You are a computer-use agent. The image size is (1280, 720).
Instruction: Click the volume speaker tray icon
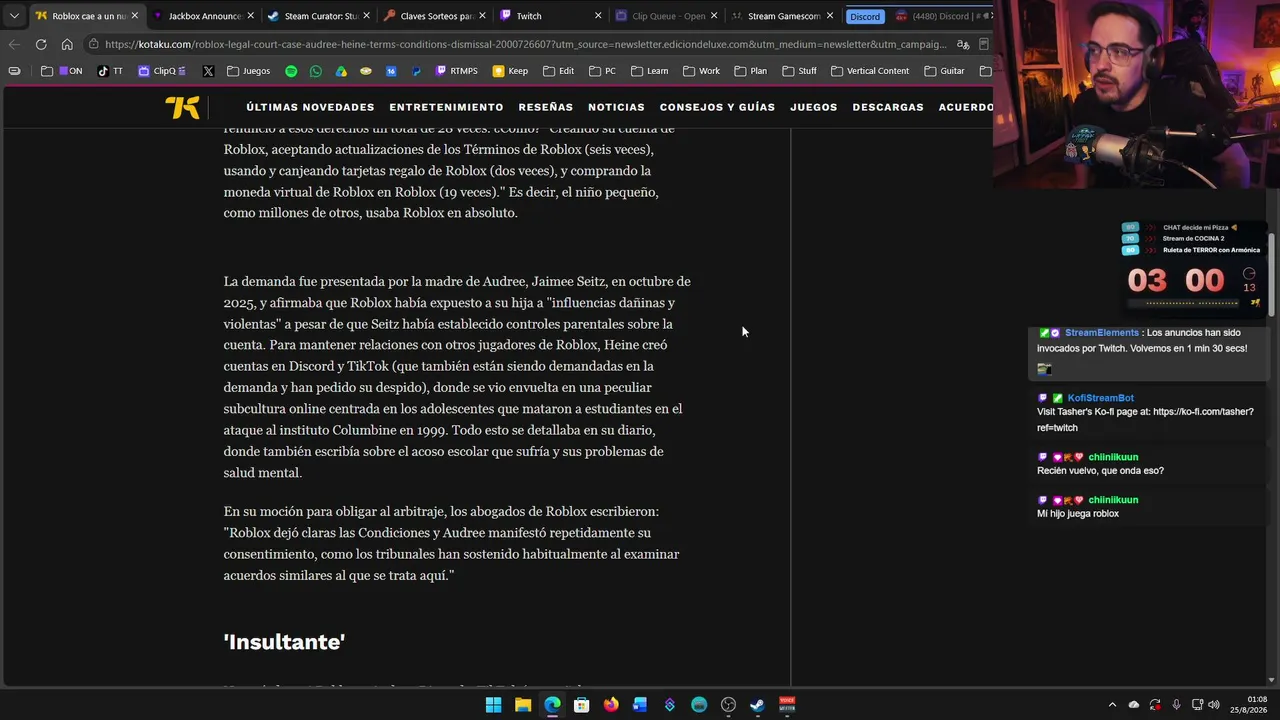pos(1213,705)
